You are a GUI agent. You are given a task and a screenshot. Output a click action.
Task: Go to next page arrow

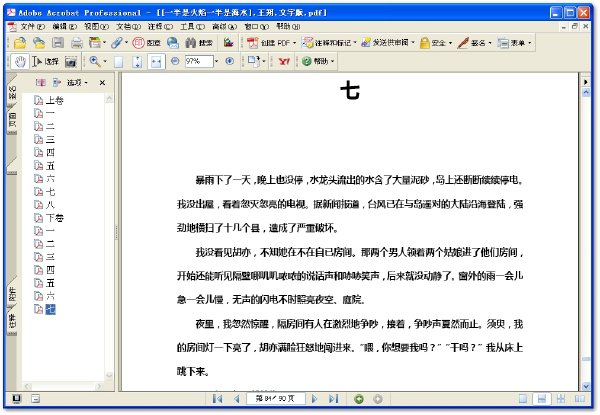point(315,399)
